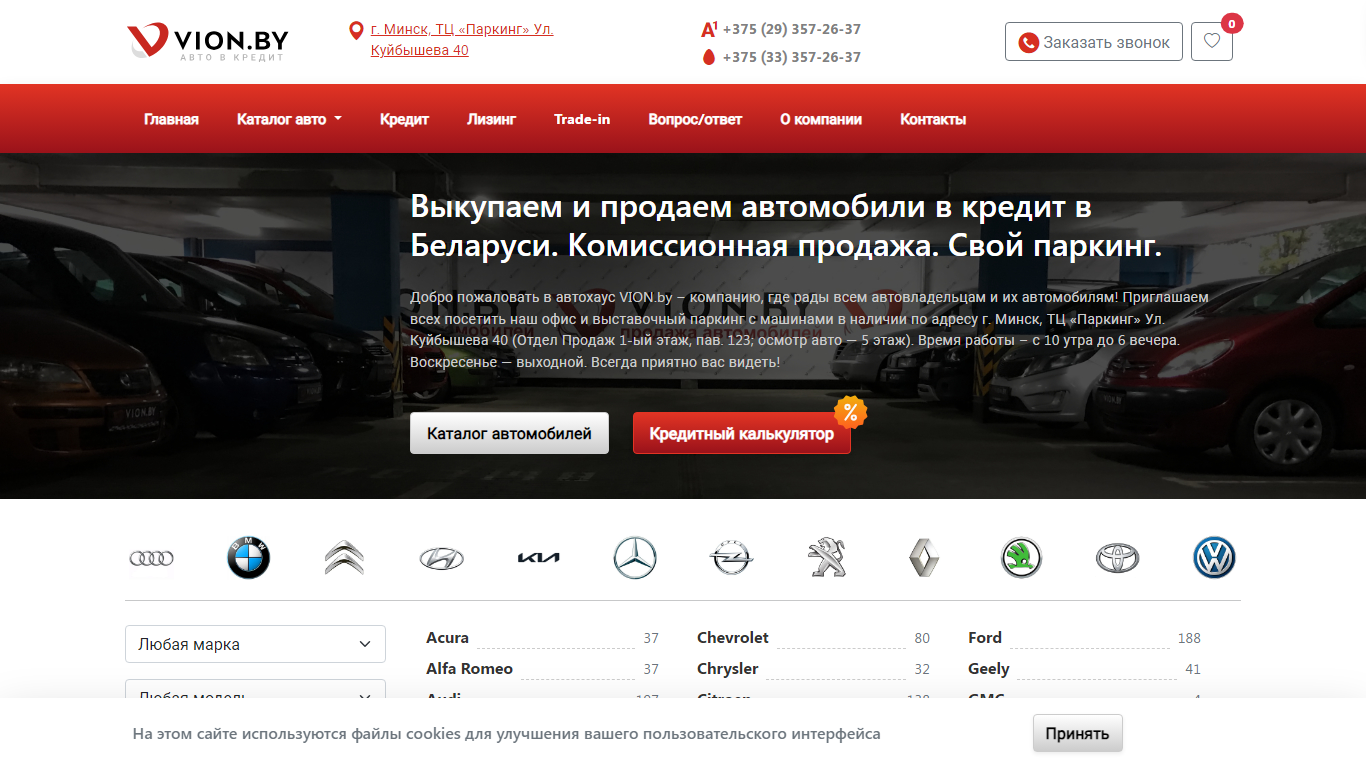Select the BMW brand logo
1366x768 pixels.
tap(248, 558)
